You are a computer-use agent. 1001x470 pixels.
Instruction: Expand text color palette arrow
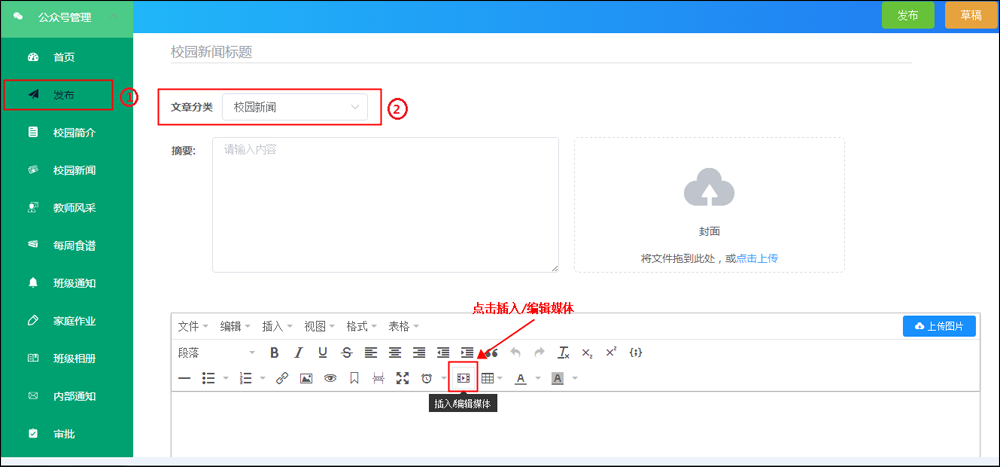[x=538, y=379]
